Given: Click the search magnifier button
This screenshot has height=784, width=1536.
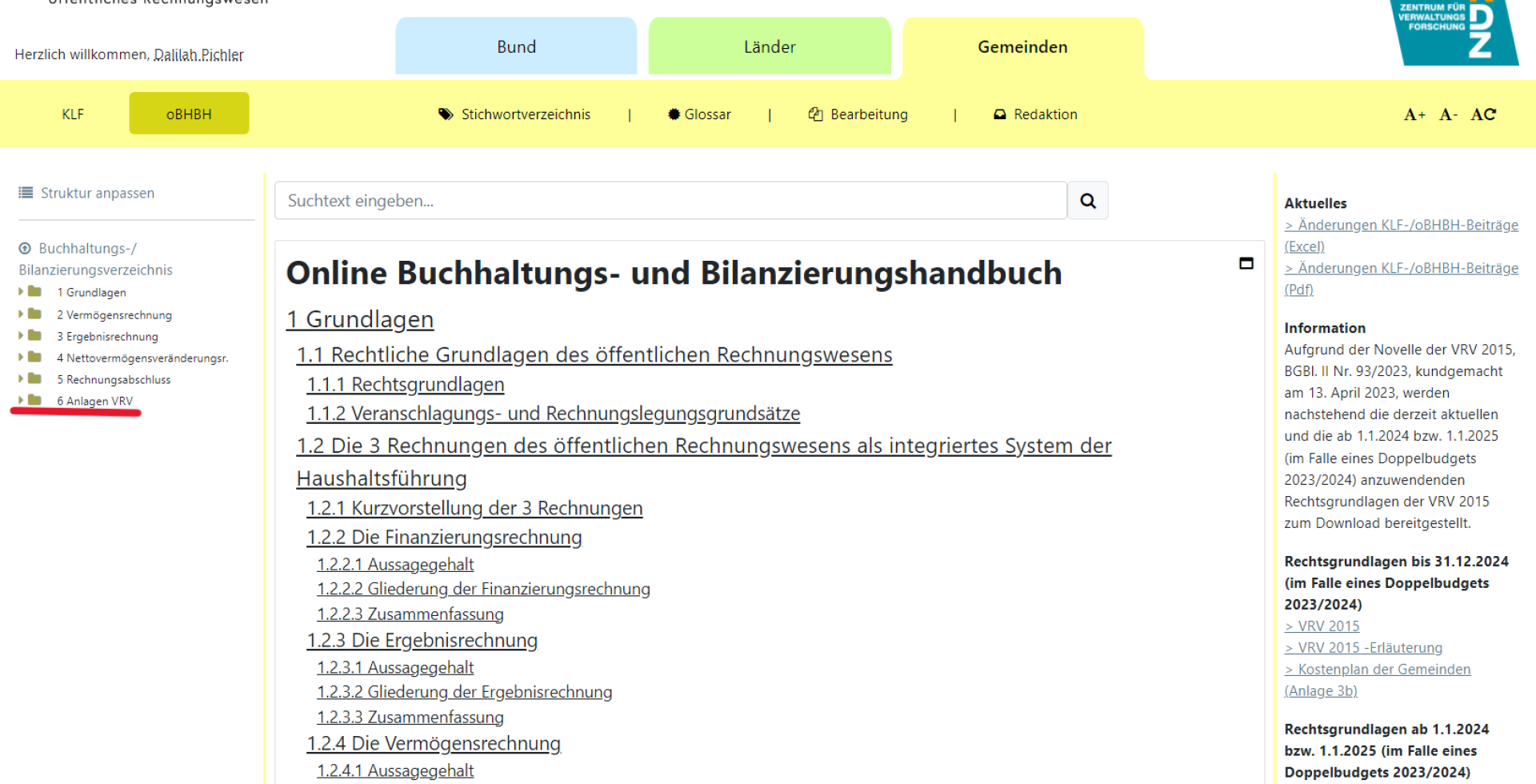Looking at the screenshot, I should click(1087, 201).
